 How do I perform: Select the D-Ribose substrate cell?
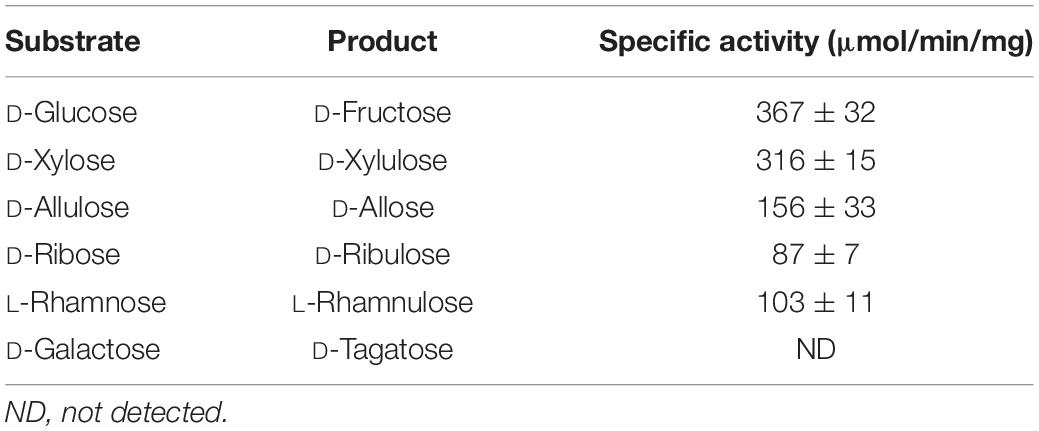point(63,255)
